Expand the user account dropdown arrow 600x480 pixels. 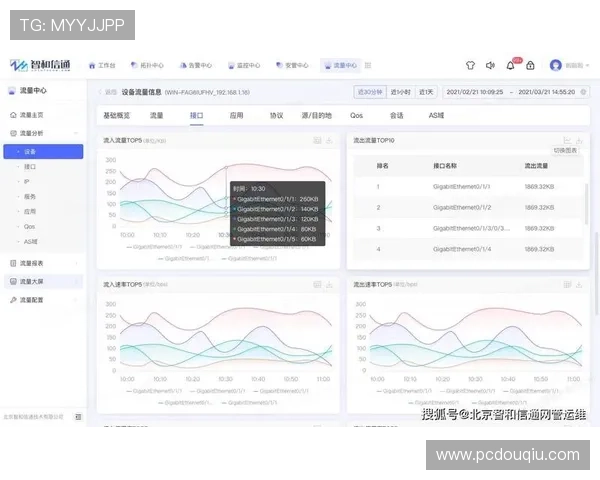[587, 65]
